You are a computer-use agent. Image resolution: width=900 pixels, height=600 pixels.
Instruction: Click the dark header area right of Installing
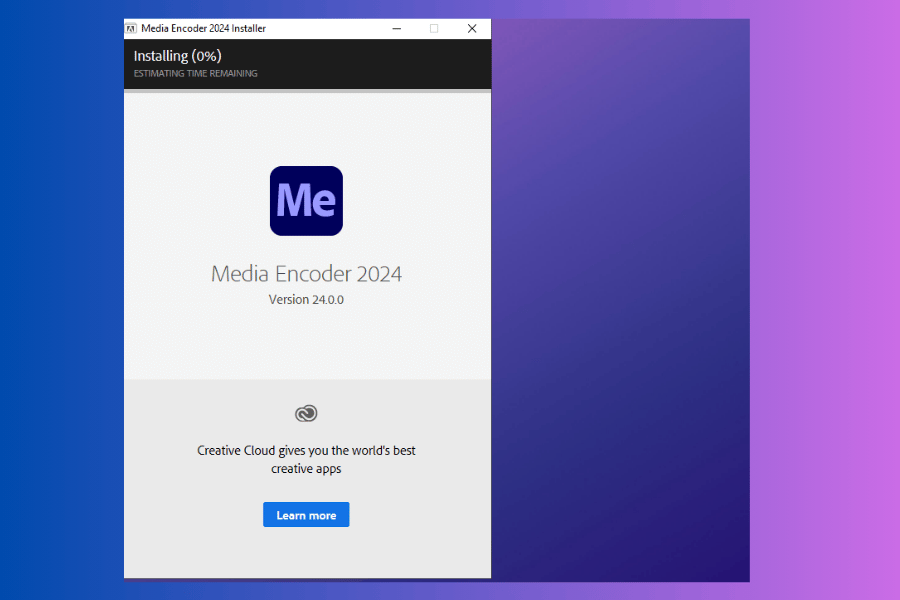click(x=380, y=63)
